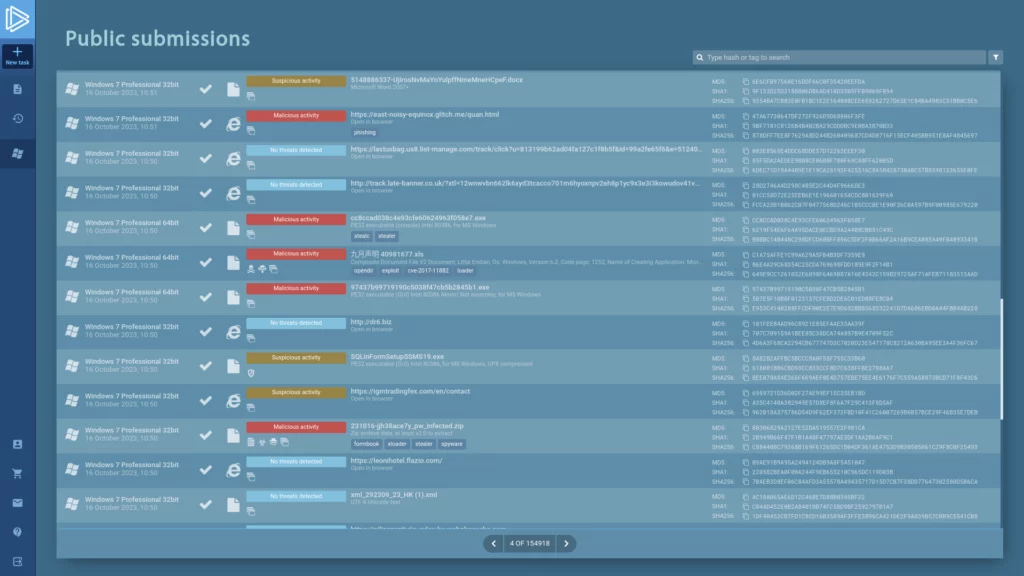Open the reports document icon in the left sidebar
This screenshot has height=576, width=1024.
click(x=17, y=89)
